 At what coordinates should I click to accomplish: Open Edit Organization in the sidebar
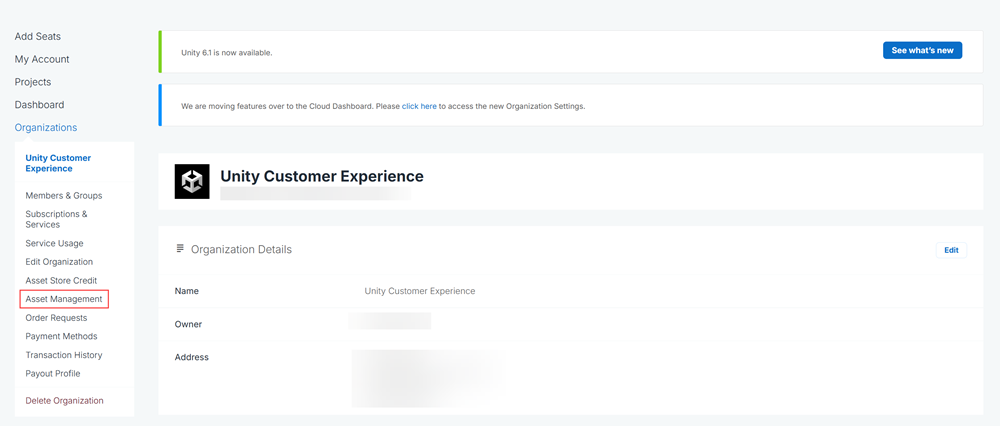click(x=59, y=261)
